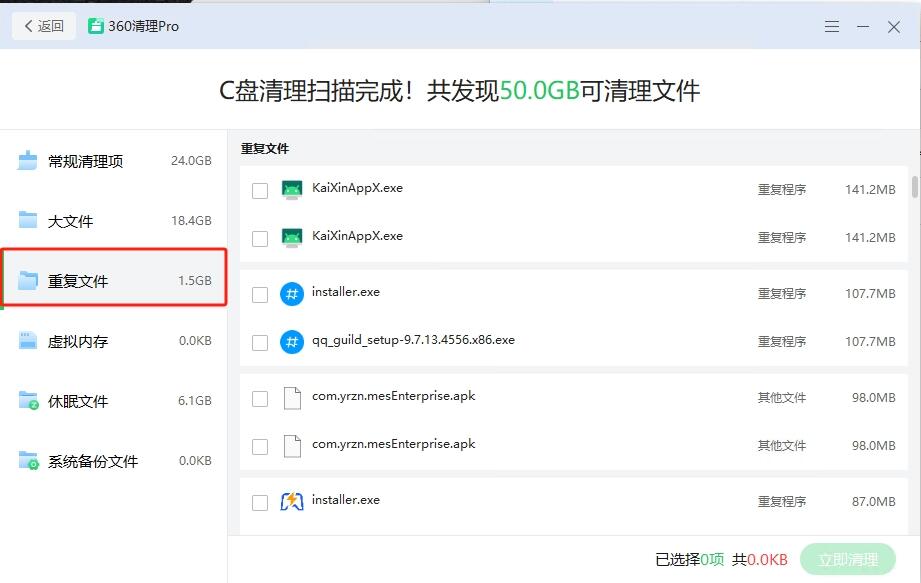Click the lightning icon of 87.0MB installer.exe
This screenshot has width=921, height=583.
(292, 501)
